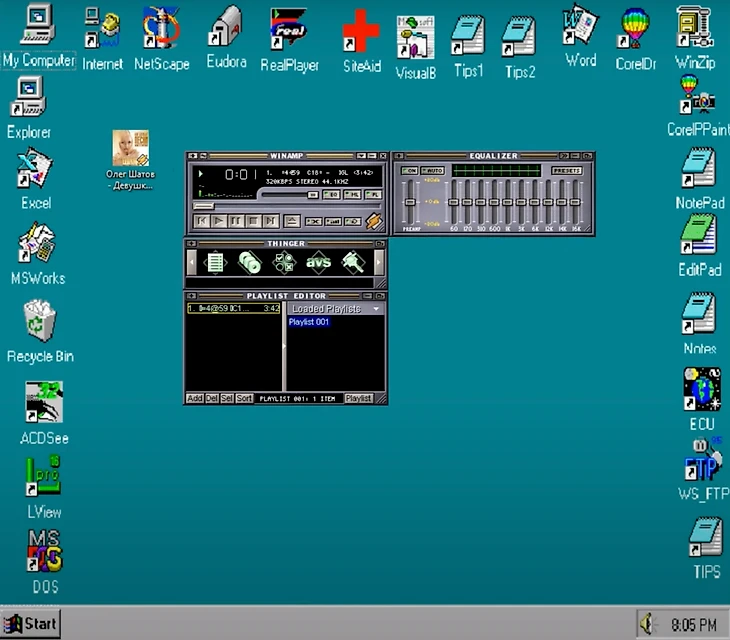Click the equalizer PREAMP slider
The width and height of the screenshot is (730, 640).
tap(409, 203)
